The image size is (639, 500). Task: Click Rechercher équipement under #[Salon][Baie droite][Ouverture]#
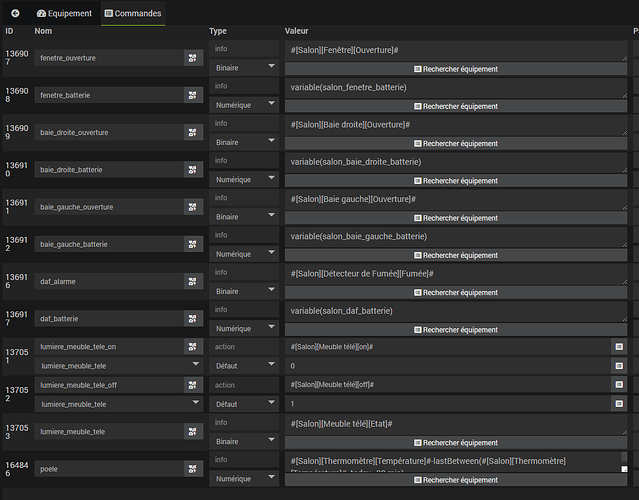pyautogui.click(x=456, y=143)
